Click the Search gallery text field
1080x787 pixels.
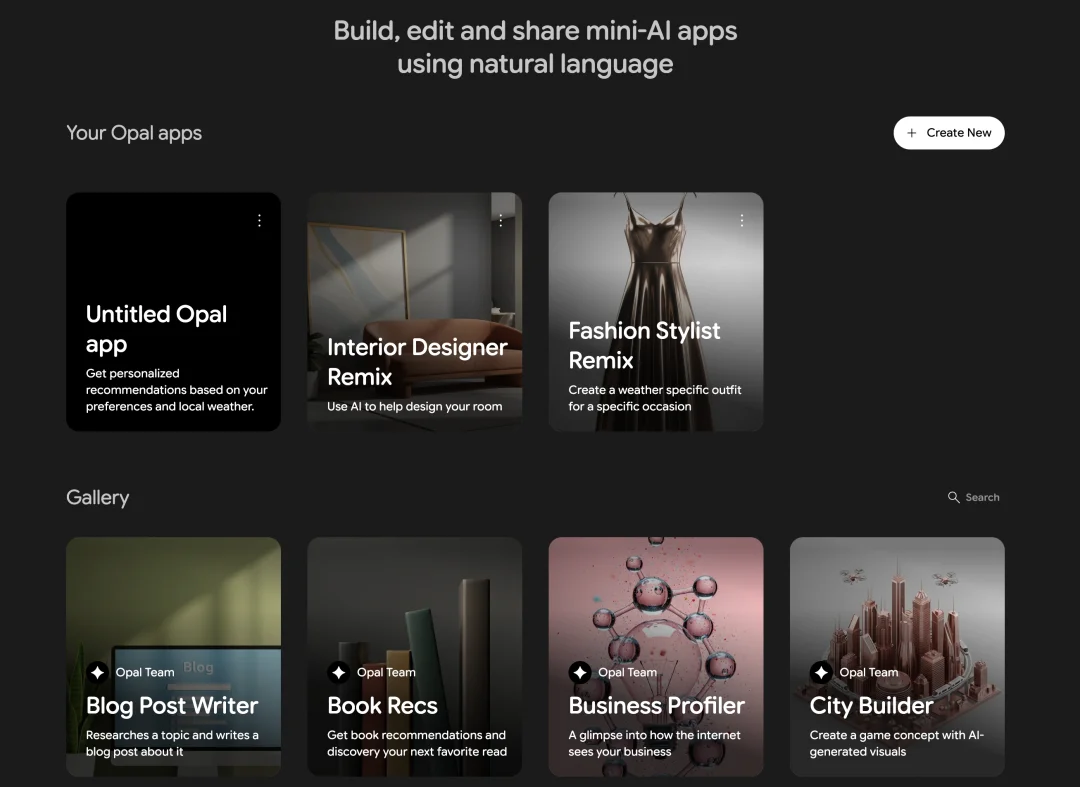click(982, 497)
